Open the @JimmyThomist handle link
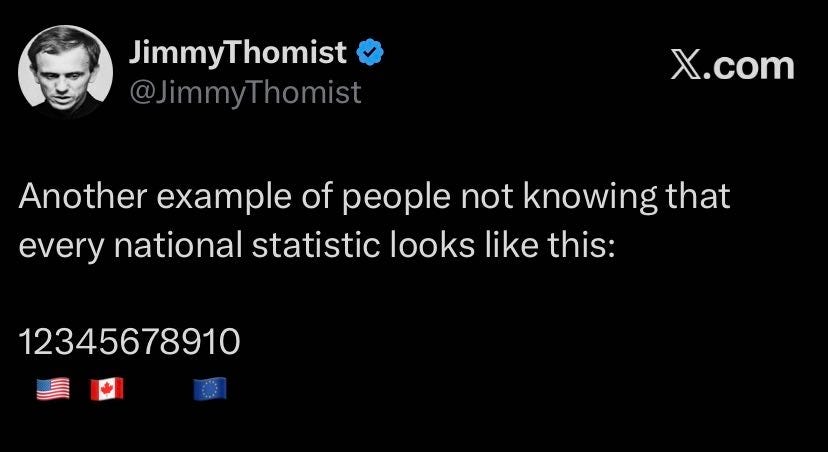The width and height of the screenshot is (828, 452). tap(245, 92)
